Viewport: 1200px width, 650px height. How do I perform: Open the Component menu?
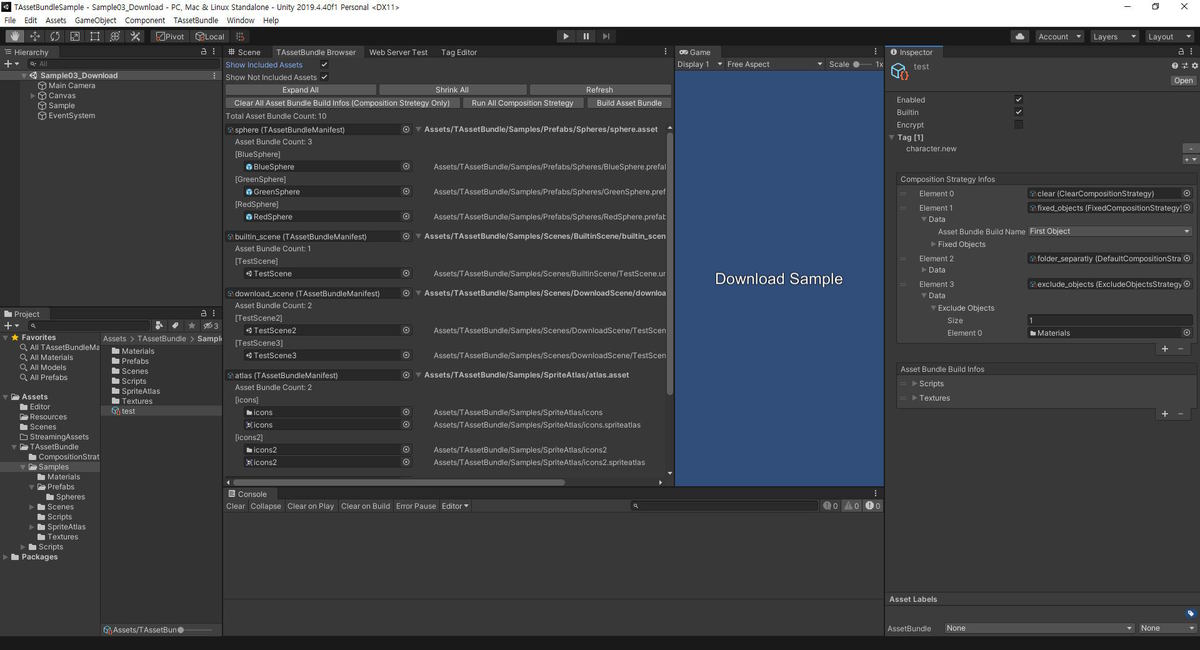[145, 20]
